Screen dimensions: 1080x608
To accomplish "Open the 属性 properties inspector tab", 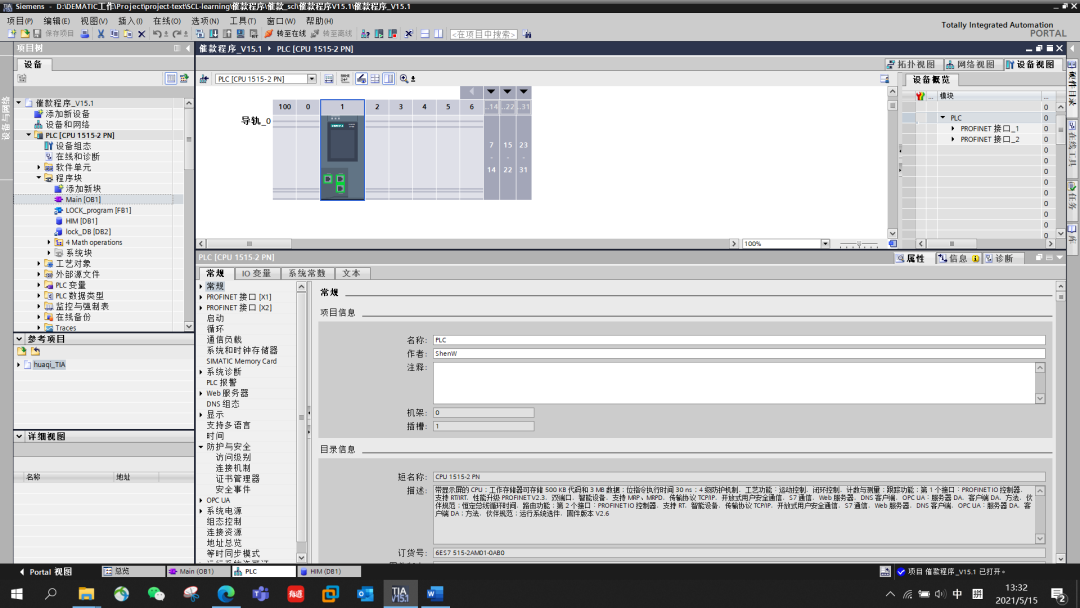I will (x=911, y=258).
